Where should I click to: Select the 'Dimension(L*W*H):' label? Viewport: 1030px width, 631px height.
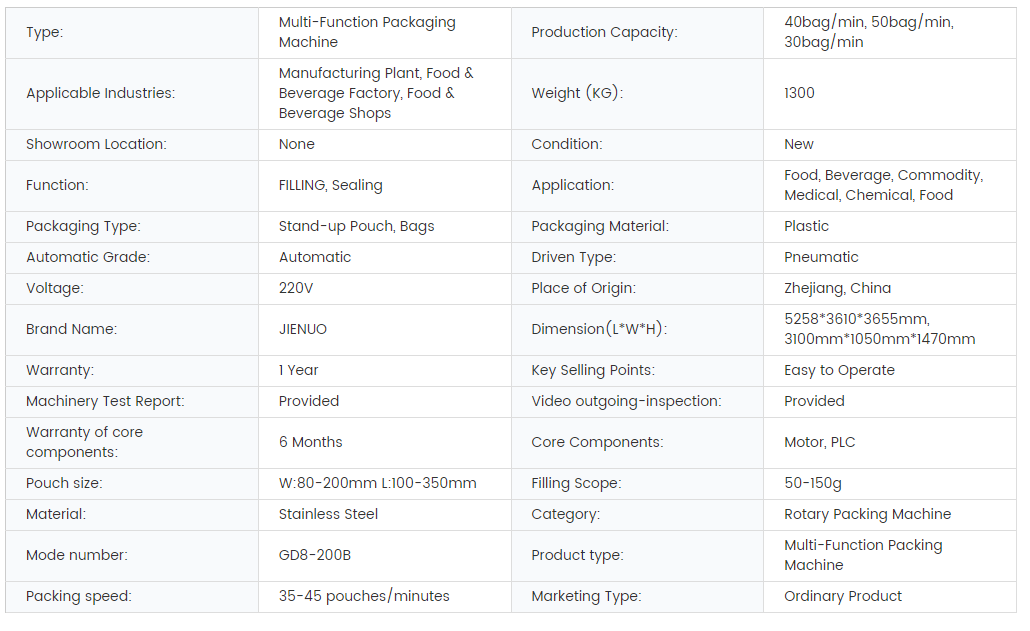[x=599, y=329]
